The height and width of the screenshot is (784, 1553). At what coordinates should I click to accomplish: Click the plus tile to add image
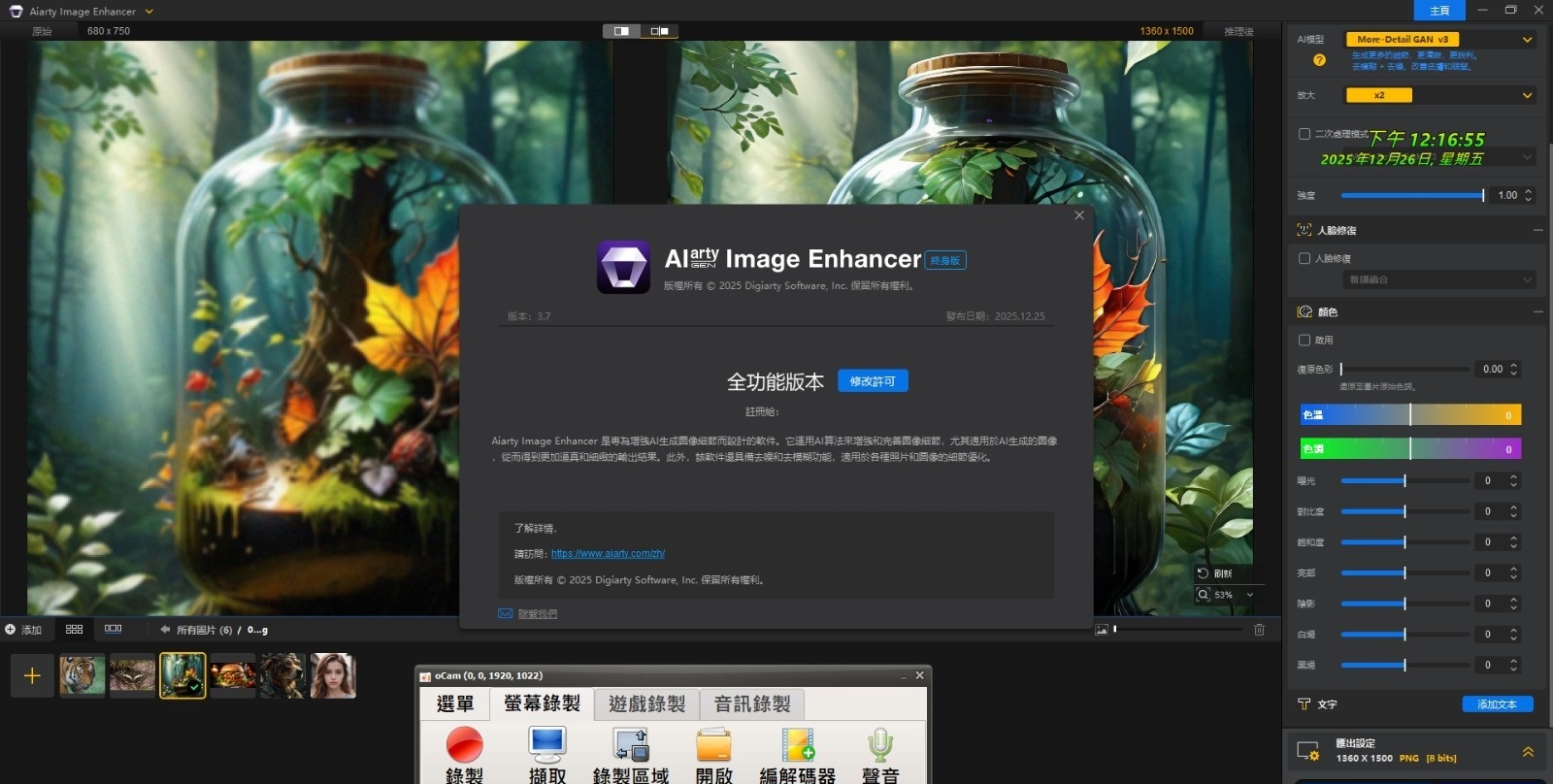tap(32, 675)
